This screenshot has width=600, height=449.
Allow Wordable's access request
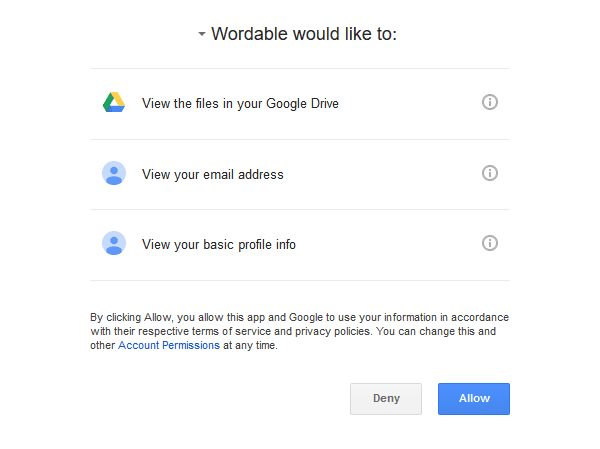coord(474,399)
